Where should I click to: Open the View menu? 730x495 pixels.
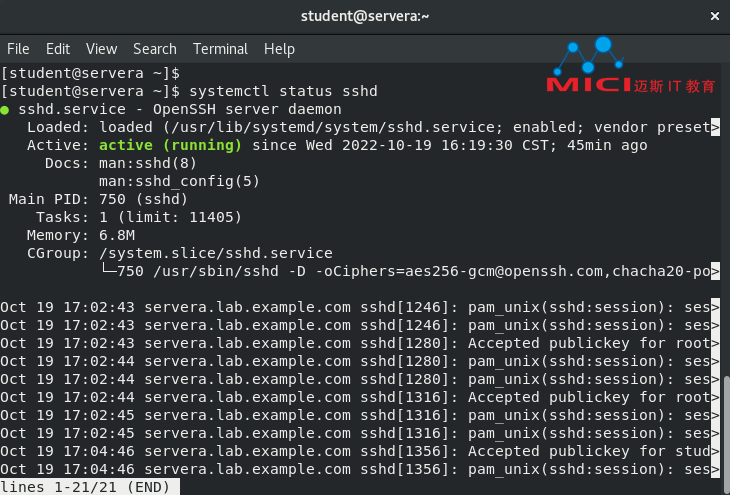(101, 49)
